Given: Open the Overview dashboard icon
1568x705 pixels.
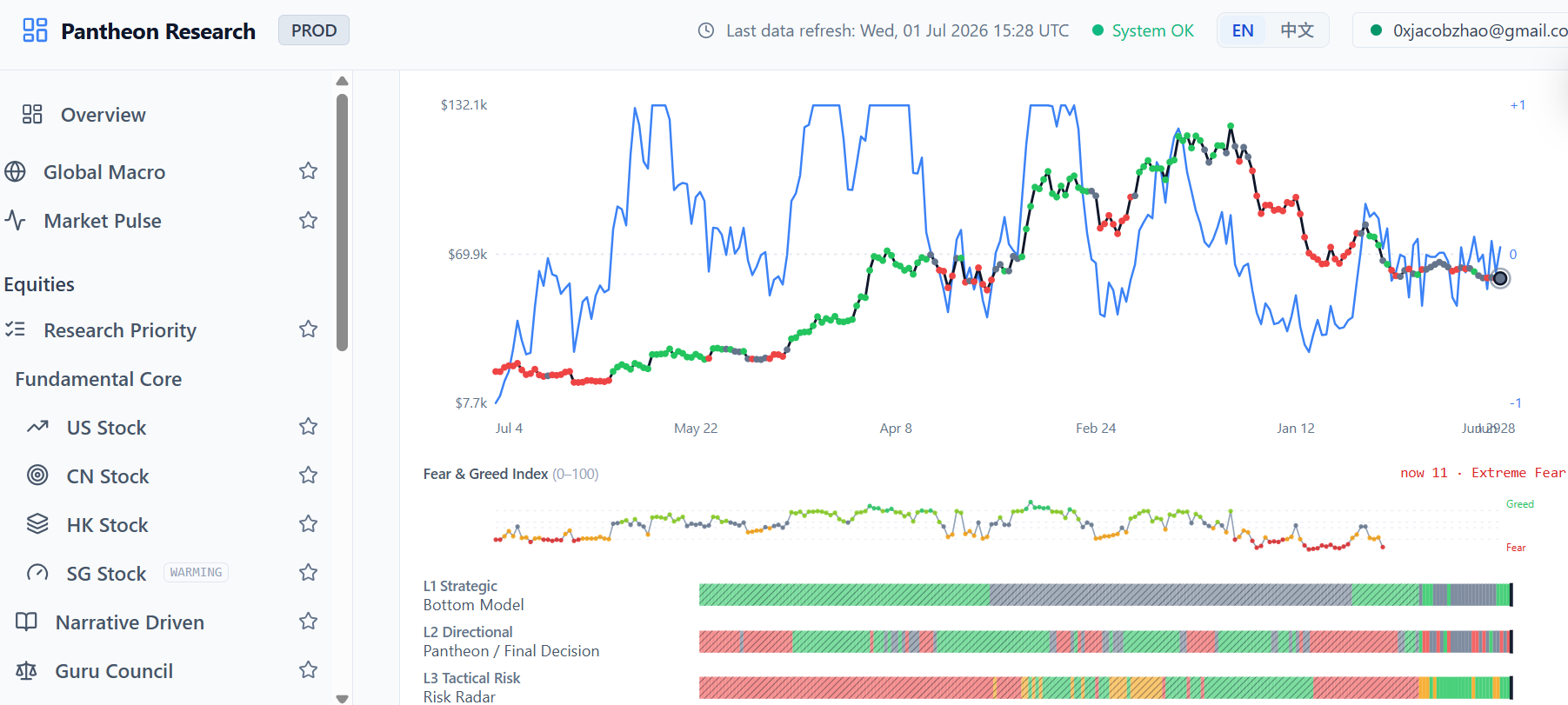Looking at the screenshot, I should [x=32, y=115].
